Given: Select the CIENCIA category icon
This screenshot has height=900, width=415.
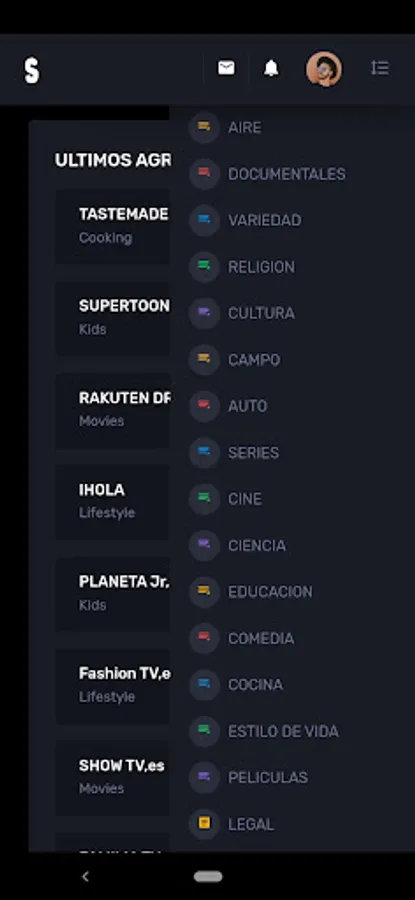Looking at the screenshot, I should (x=204, y=545).
